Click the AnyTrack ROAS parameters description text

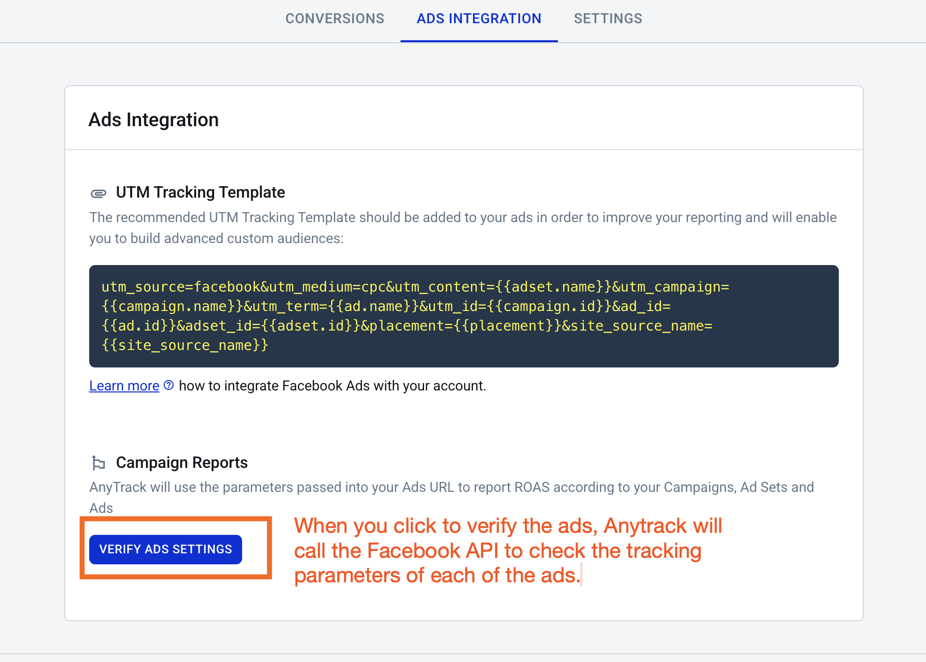[x=452, y=497]
